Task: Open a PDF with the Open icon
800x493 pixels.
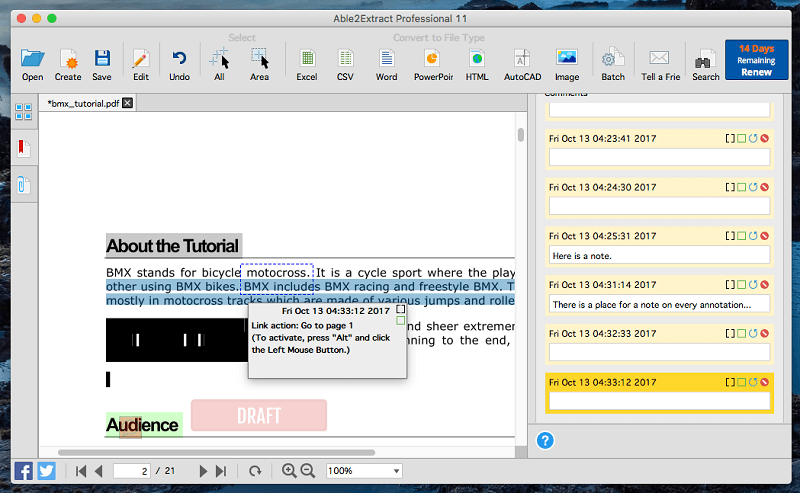Action: (32, 65)
